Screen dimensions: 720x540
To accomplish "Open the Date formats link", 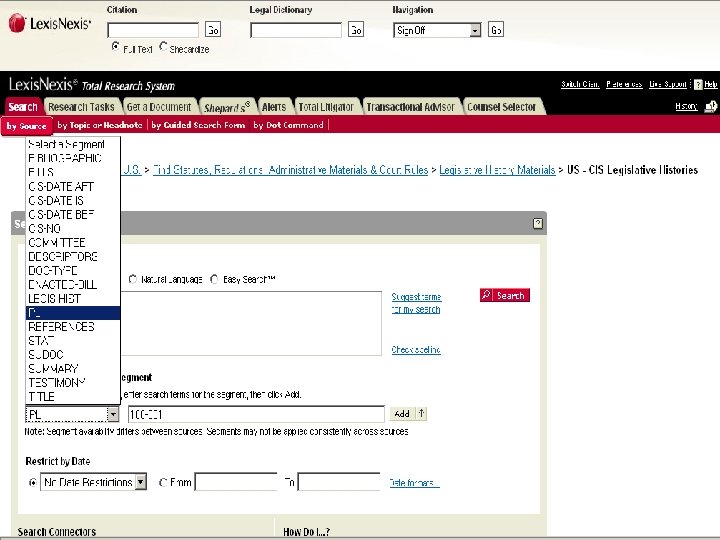I will pos(414,483).
